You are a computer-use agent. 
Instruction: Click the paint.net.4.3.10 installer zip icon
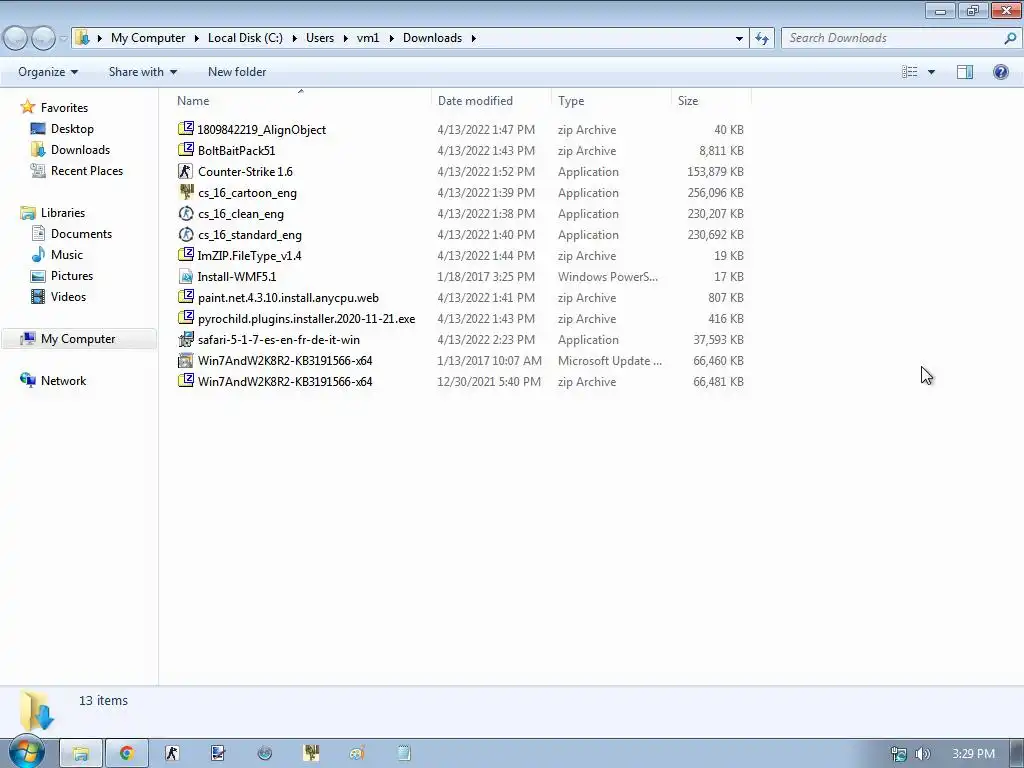pos(186,297)
